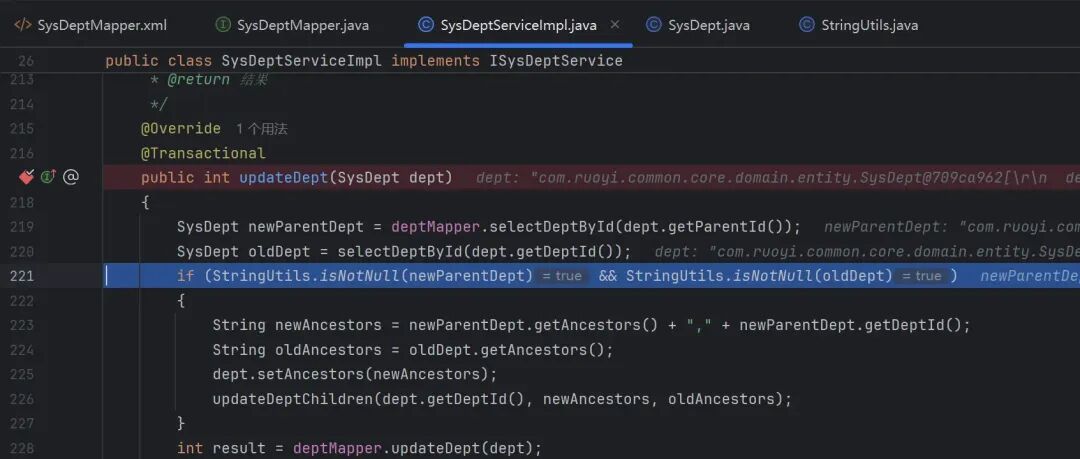Click the class icon on SysDept.java tab

click(653, 26)
